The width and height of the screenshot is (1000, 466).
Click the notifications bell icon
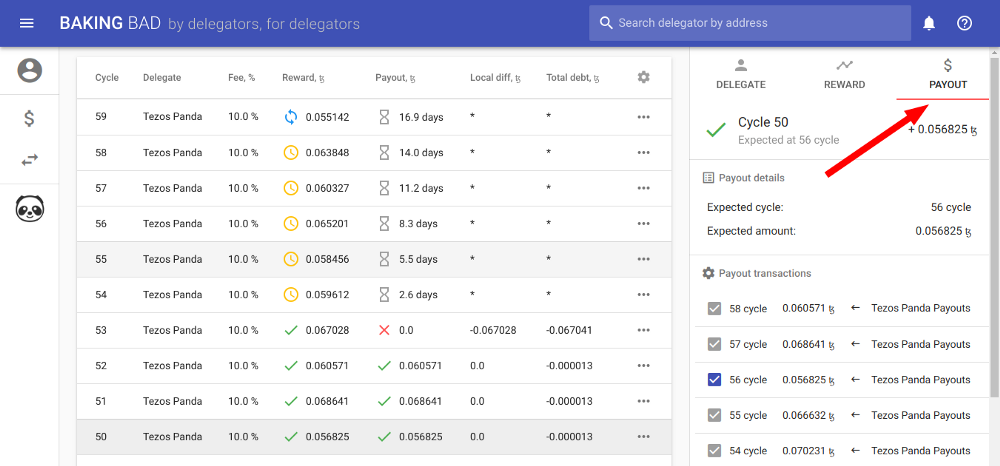(929, 24)
